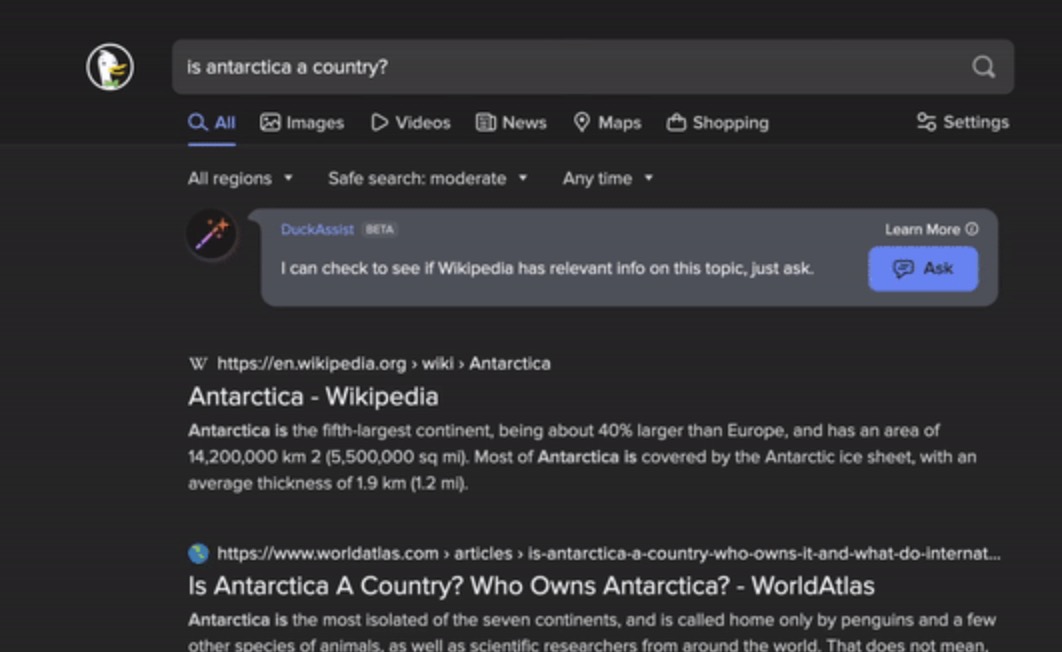Switch to the Shopping tab
This screenshot has height=652, width=1062.
[718, 123]
